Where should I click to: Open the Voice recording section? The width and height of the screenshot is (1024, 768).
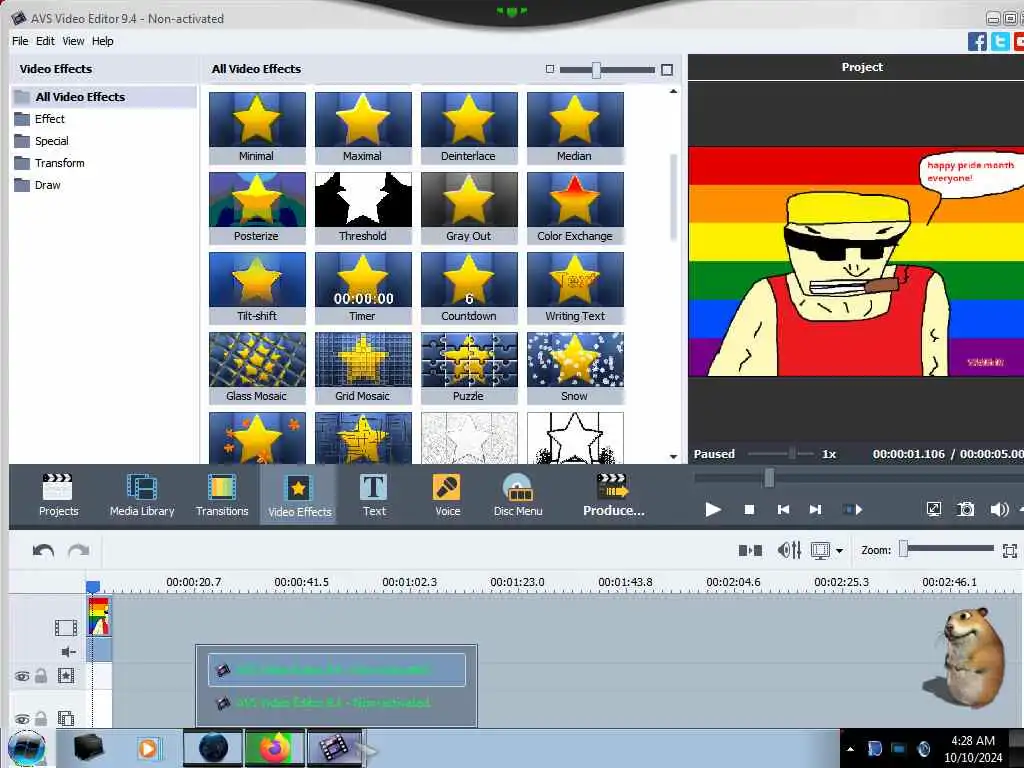point(447,496)
